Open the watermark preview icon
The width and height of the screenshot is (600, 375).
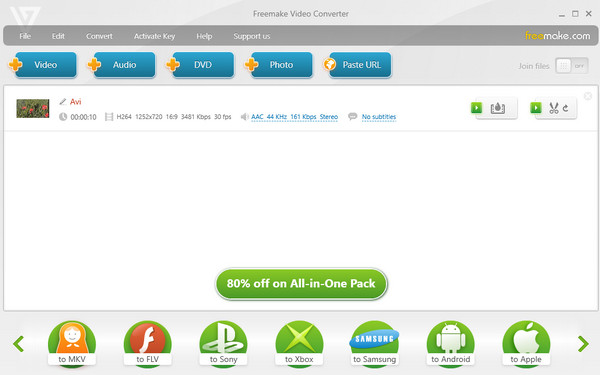[497, 108]
